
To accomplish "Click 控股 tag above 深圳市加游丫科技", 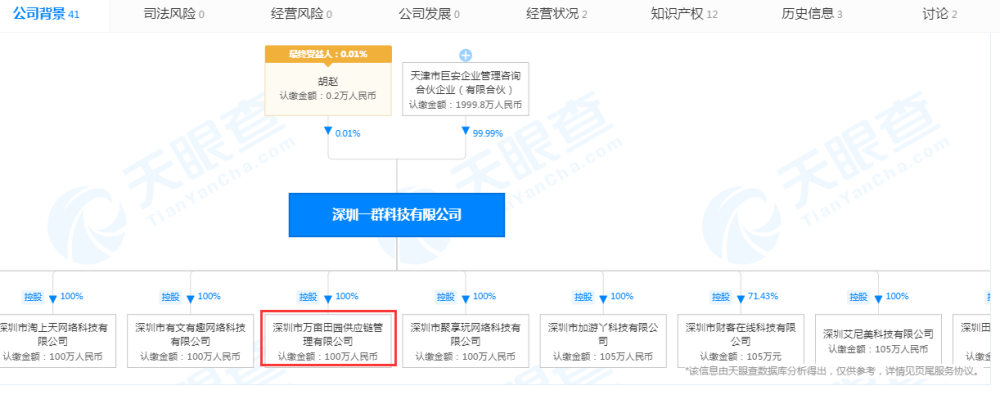I will (x=584, y=297).
